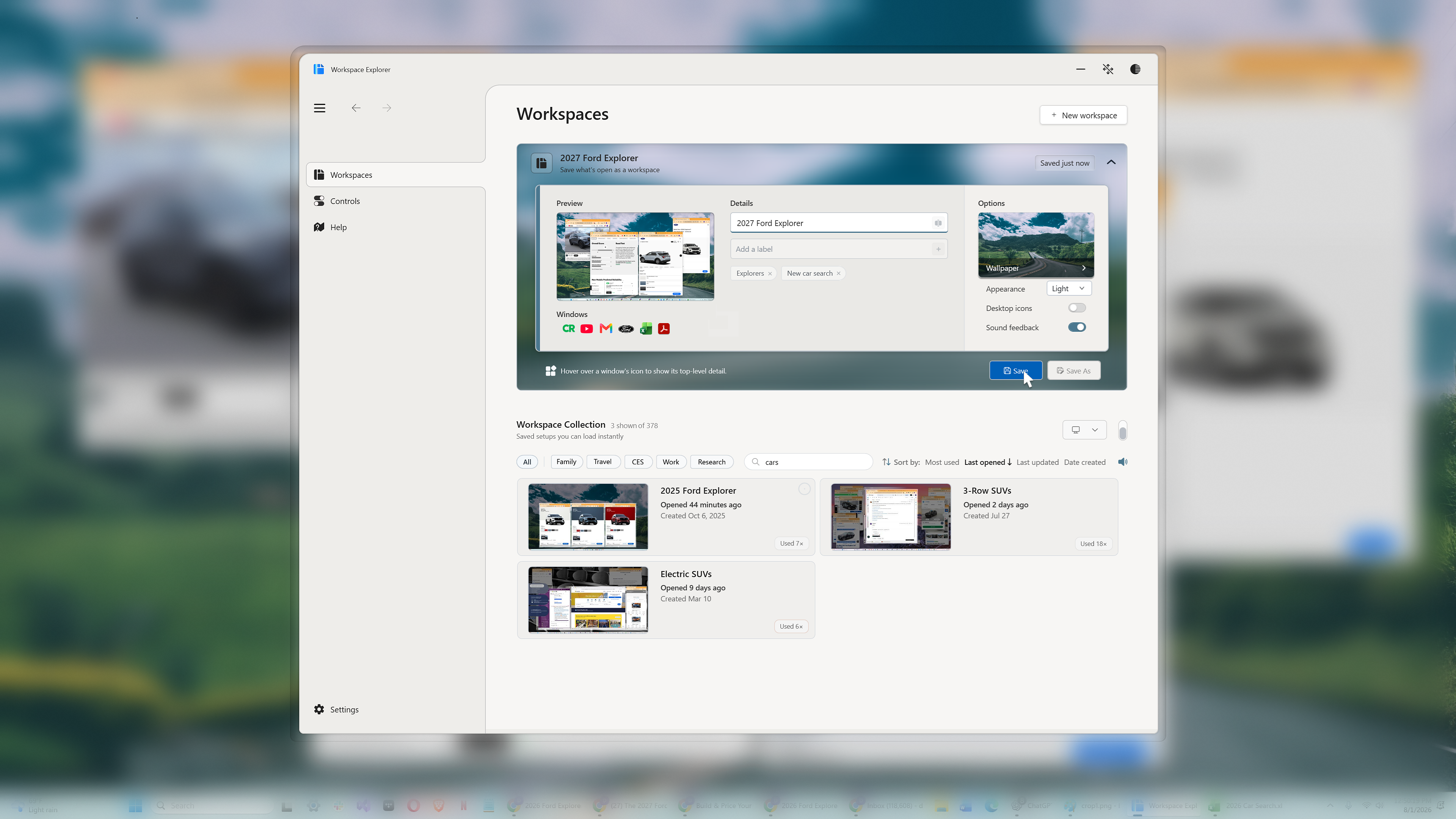Click the speaker sound icon by sort options

coord(1123,462)
